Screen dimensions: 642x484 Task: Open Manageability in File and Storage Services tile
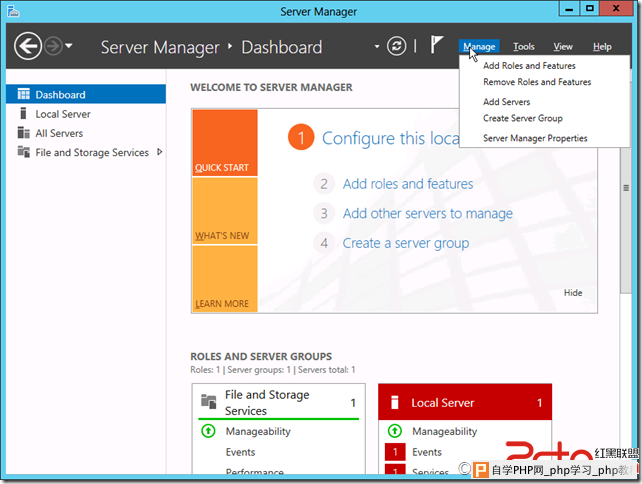258,431
